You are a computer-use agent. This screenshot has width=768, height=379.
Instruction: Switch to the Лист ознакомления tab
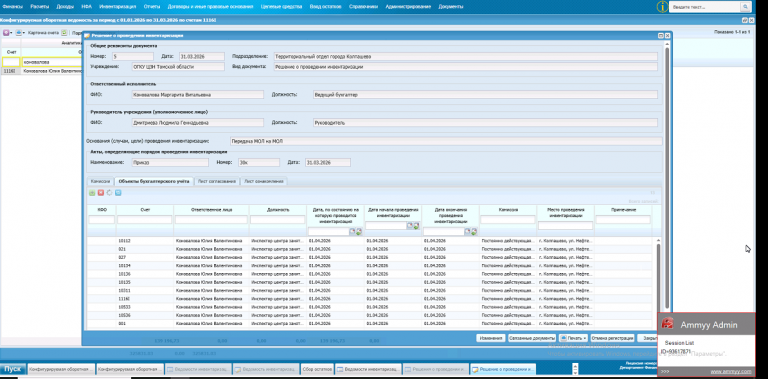(x=264, y=181)
